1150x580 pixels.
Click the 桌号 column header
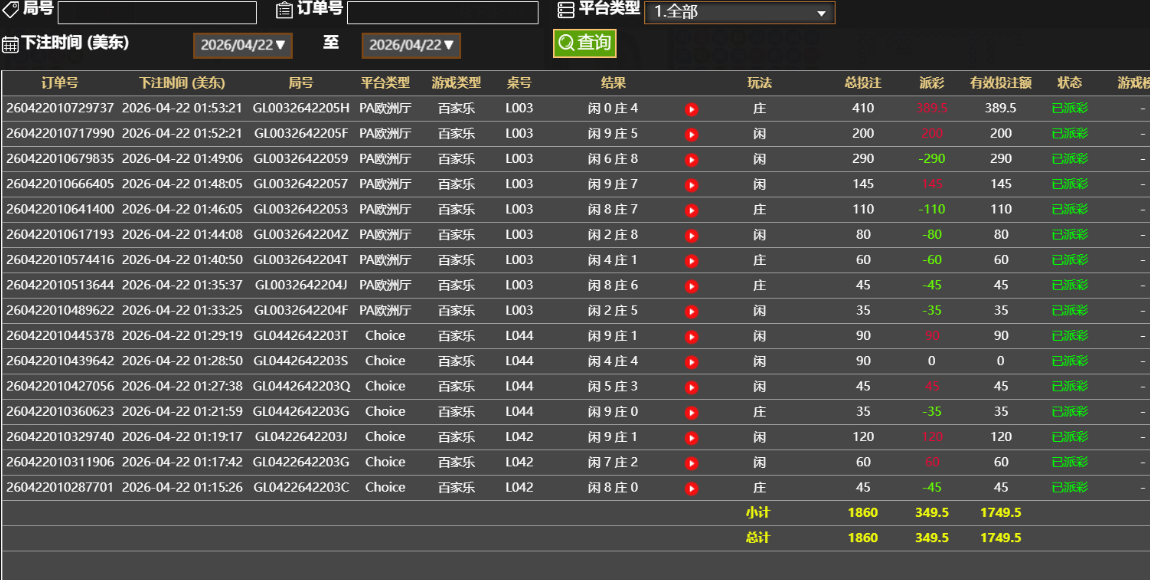[x=519, y=83]
